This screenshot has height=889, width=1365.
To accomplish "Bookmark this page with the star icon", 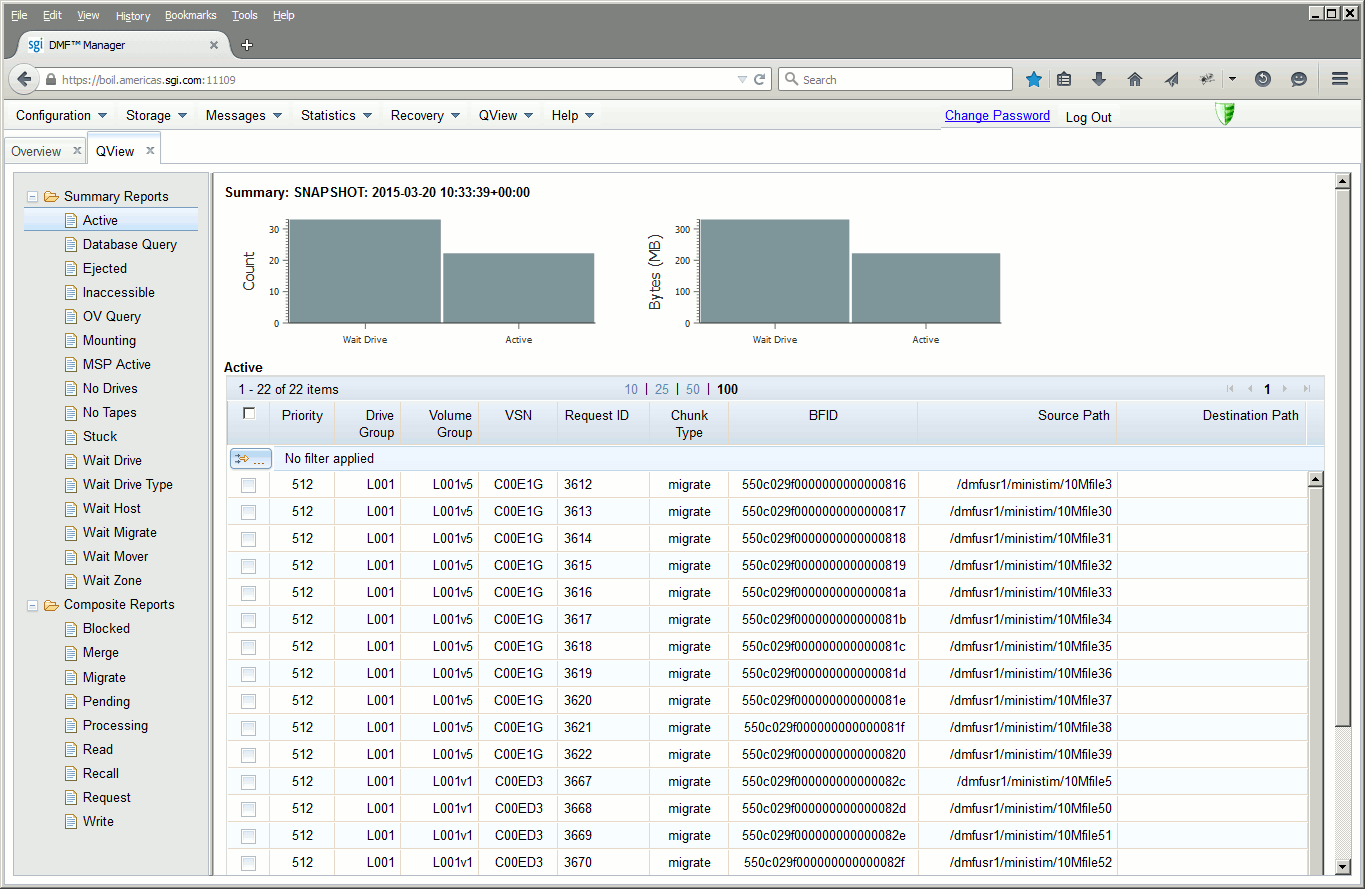I will (x=1034, y=79).
